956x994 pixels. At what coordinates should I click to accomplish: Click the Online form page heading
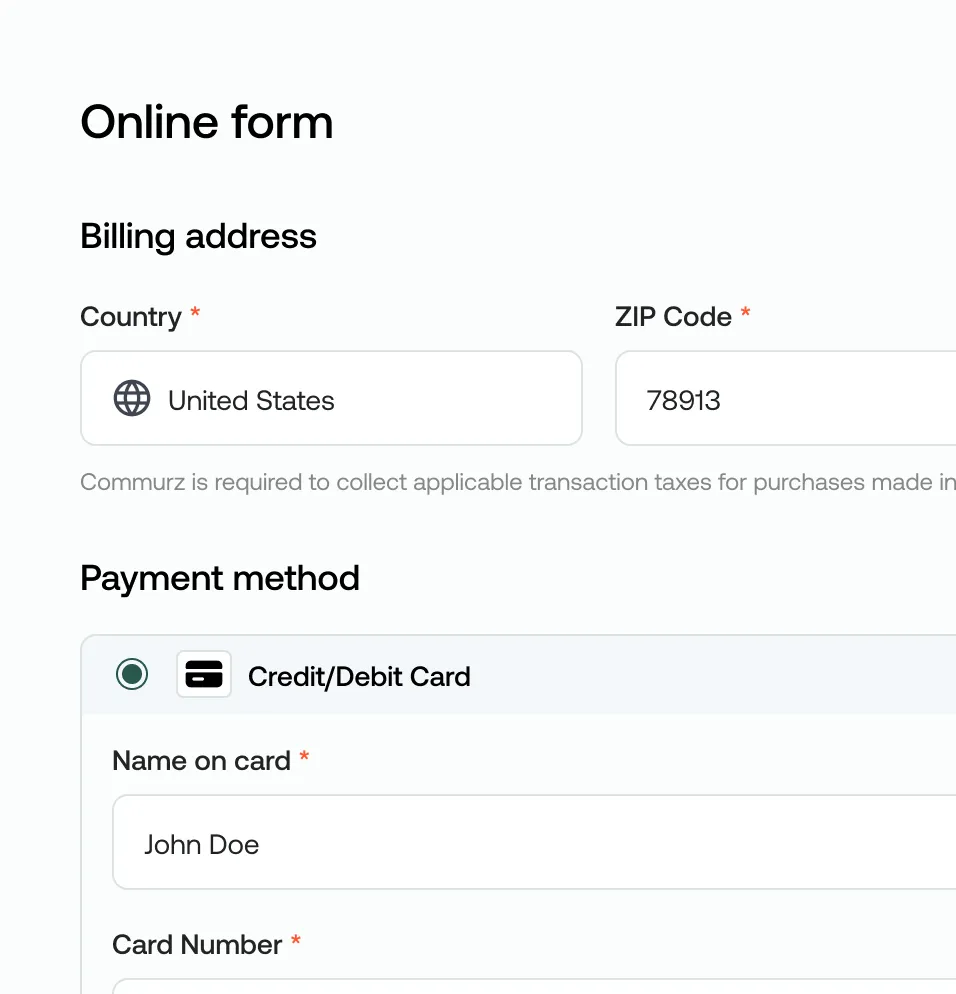pyautogui.click(x=207, y=123)
